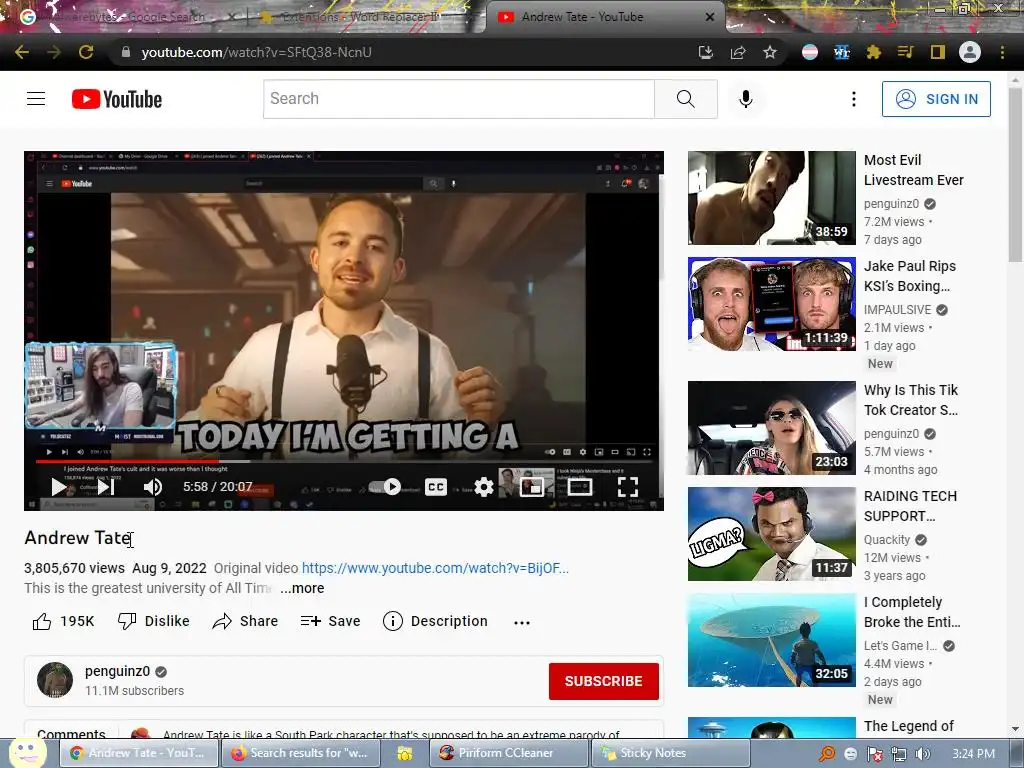Click system tray volume speaker icon
1024x768 pixels.
(x=923, y=754)
